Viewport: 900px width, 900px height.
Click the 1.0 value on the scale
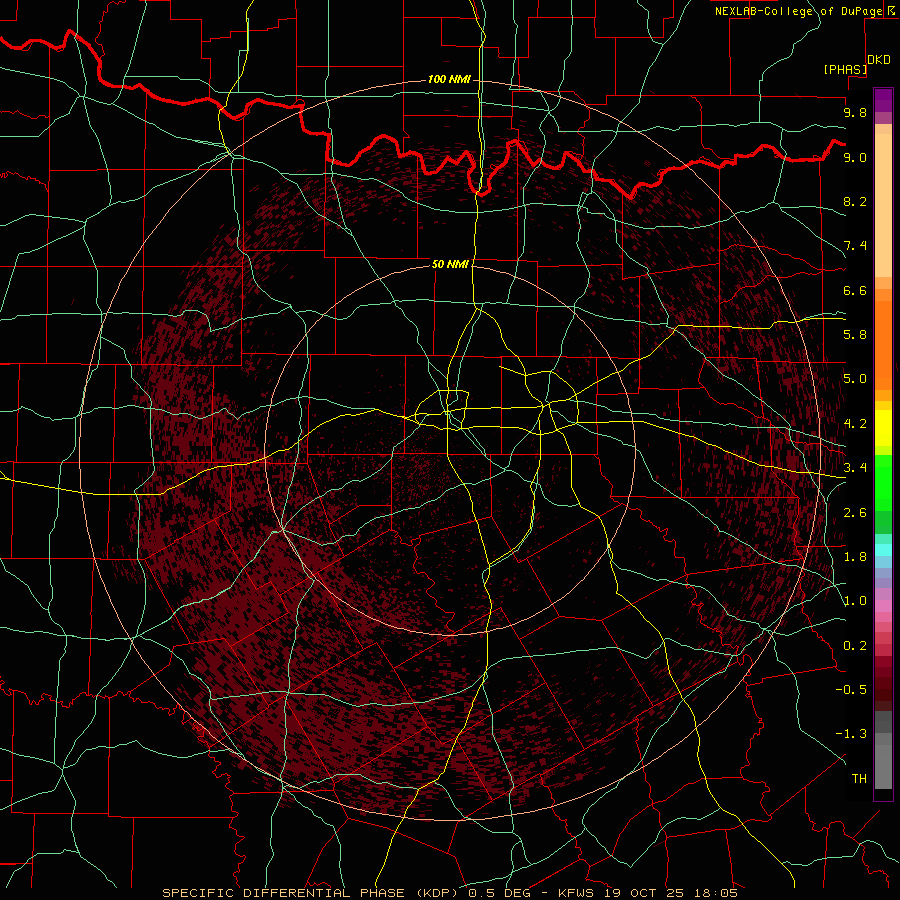(855, 601)
